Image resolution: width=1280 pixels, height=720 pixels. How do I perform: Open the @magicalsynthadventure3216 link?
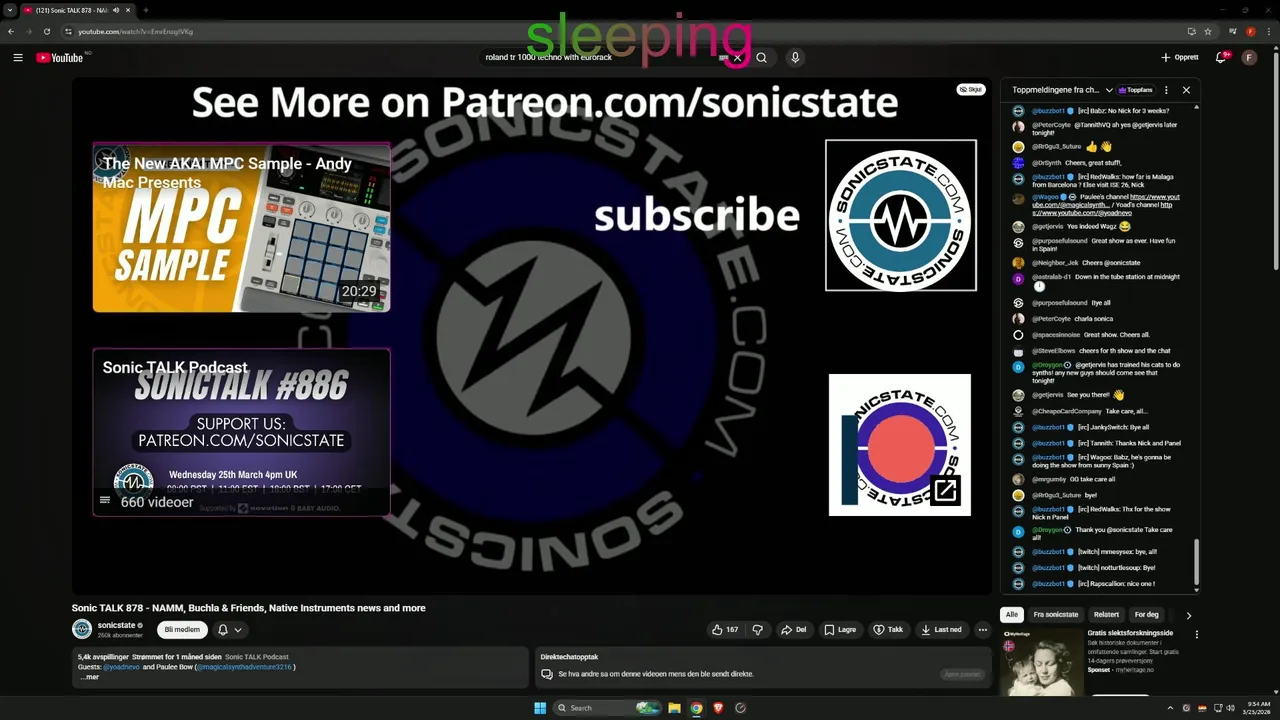[x=244, y=667]
